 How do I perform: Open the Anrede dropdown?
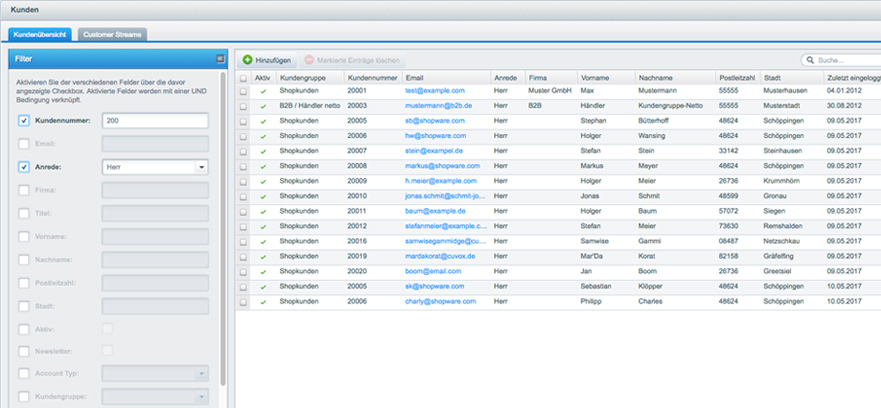tap(201, 168)
